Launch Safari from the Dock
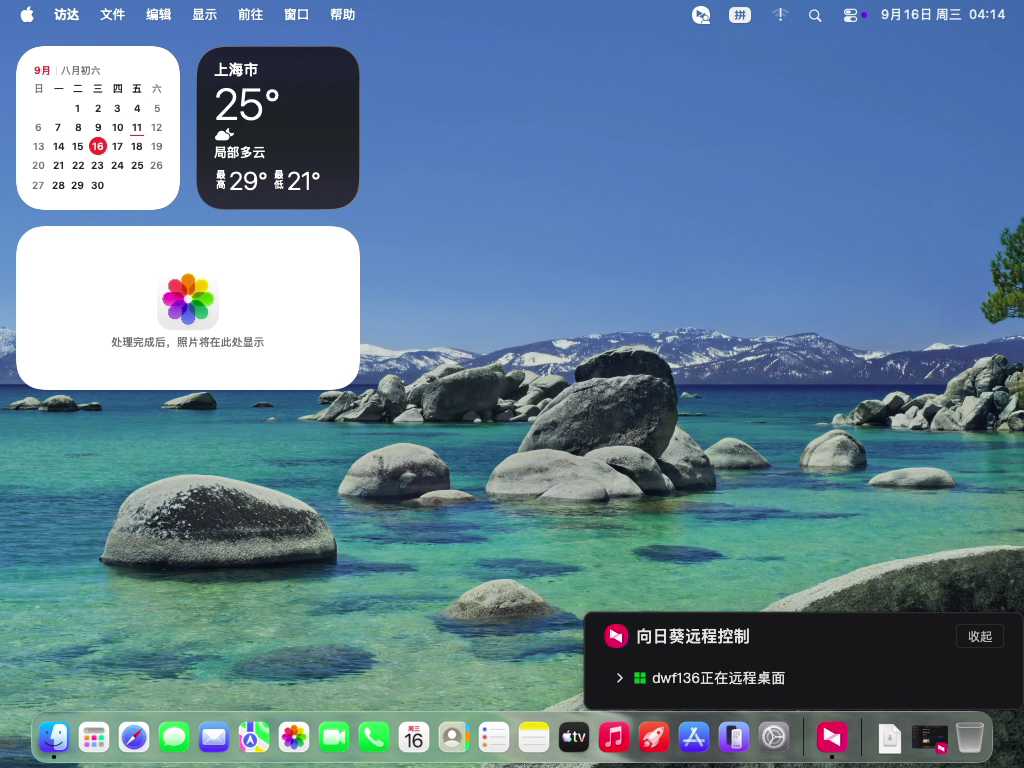Image resolution: width=1024 pixels, height=768 pixels. click(134, 737)
